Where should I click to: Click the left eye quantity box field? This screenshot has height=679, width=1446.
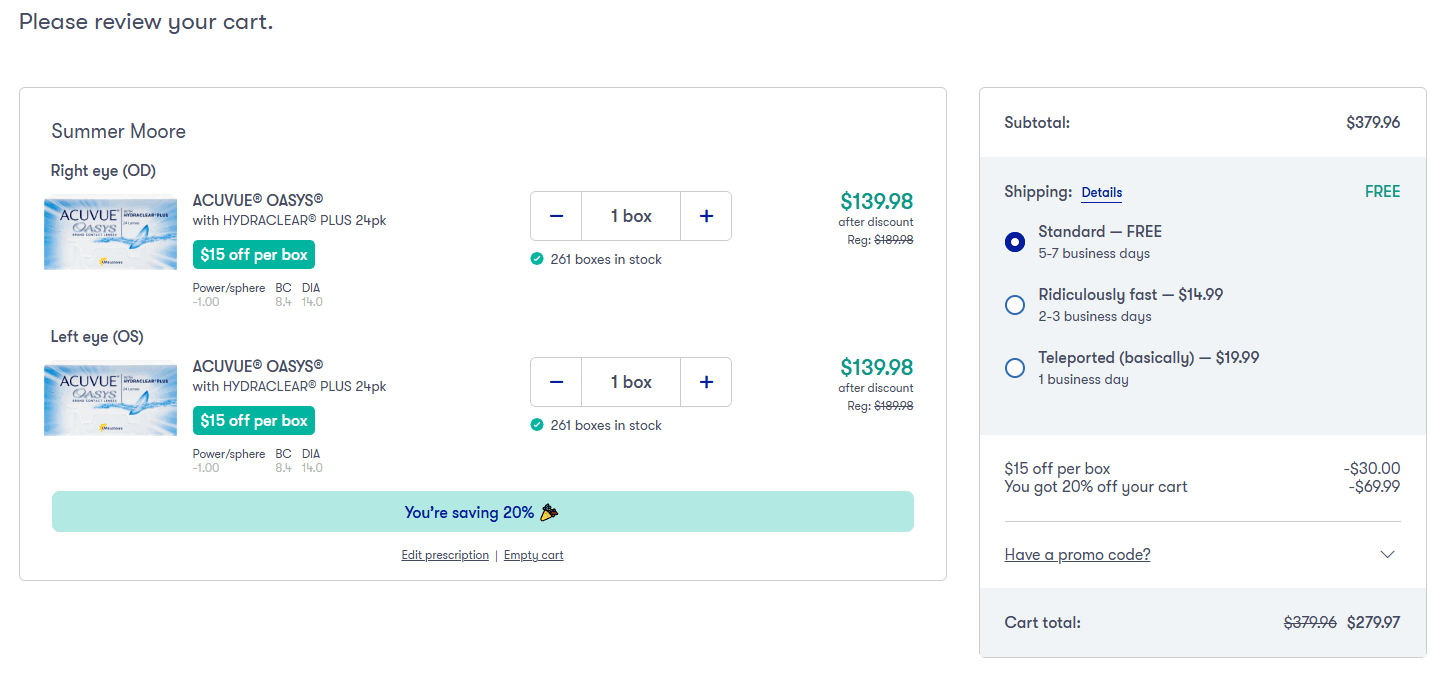tap(630, 382)
